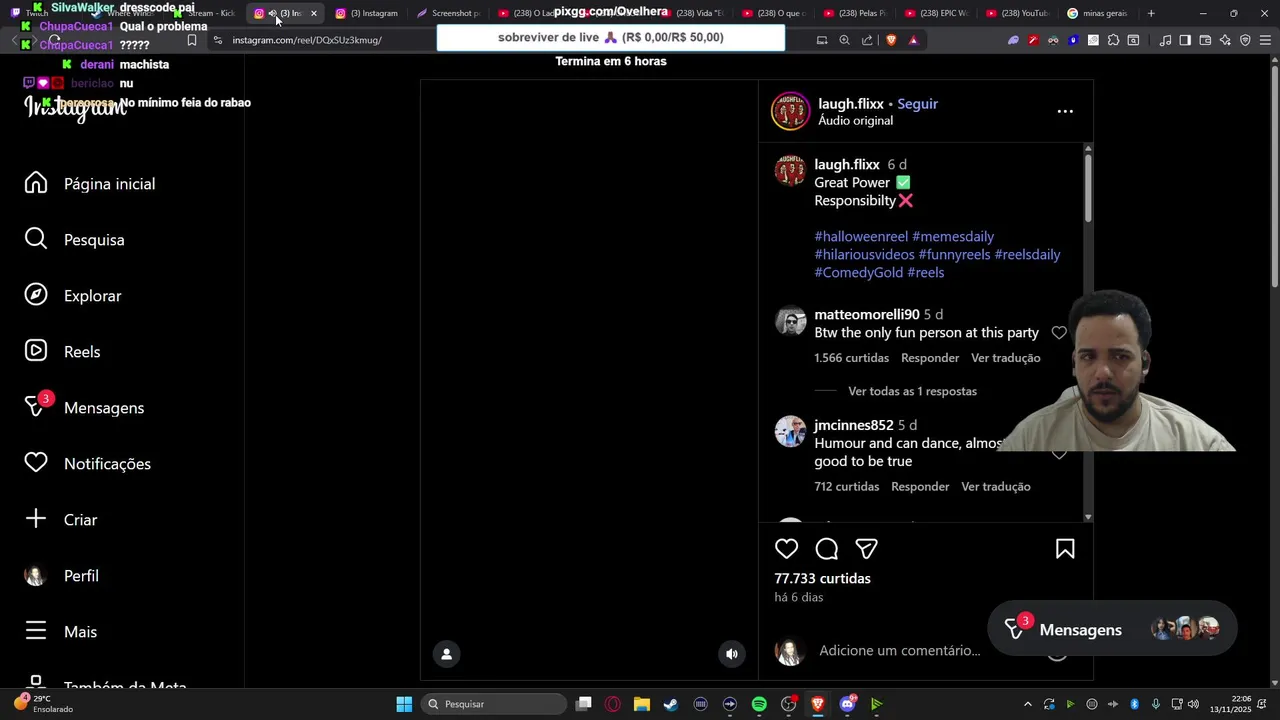Open the Explorar section
The width and height of the screenshot is (1280, 720).
93,296
